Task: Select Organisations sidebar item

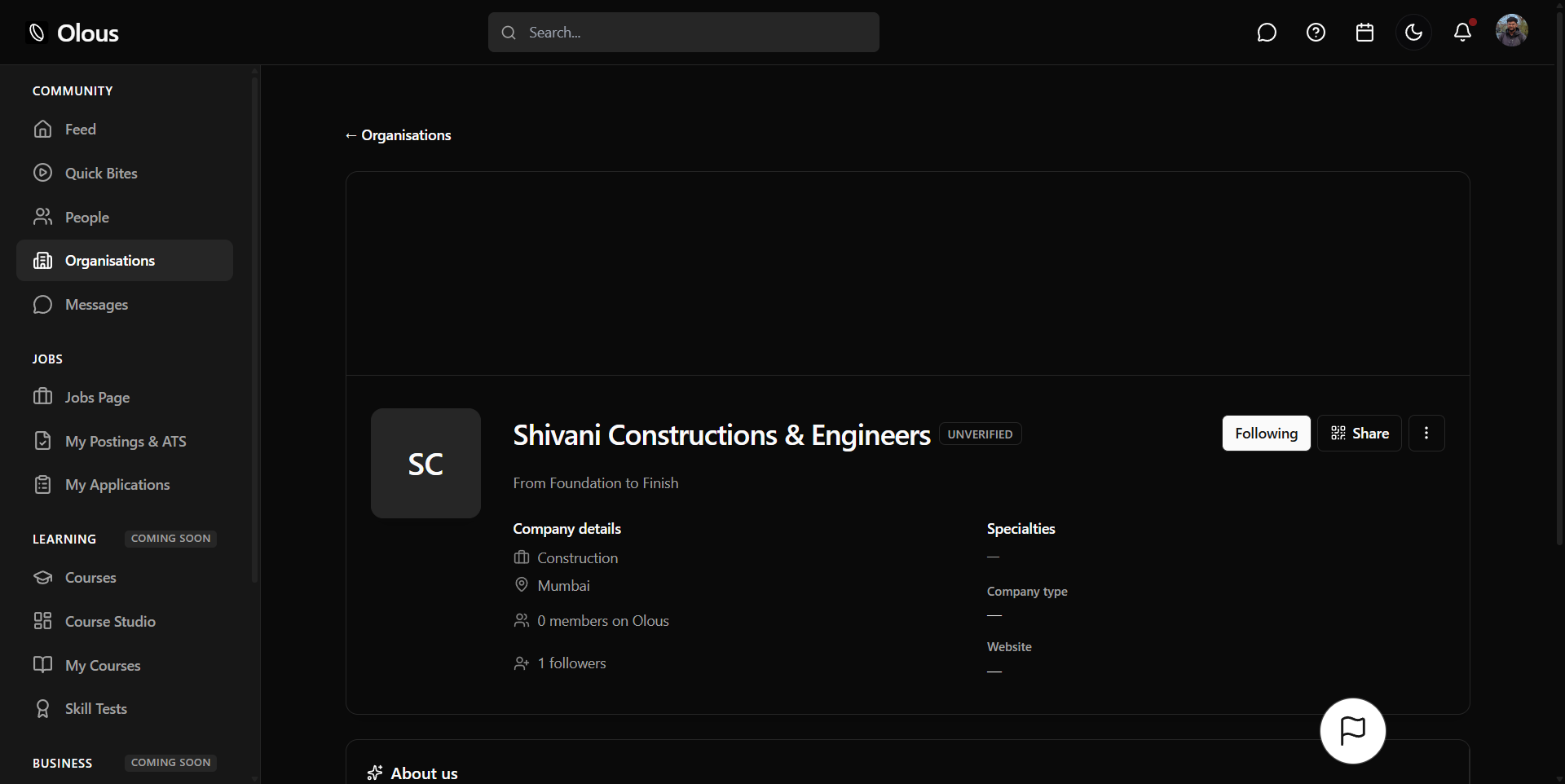Action: 125,261
